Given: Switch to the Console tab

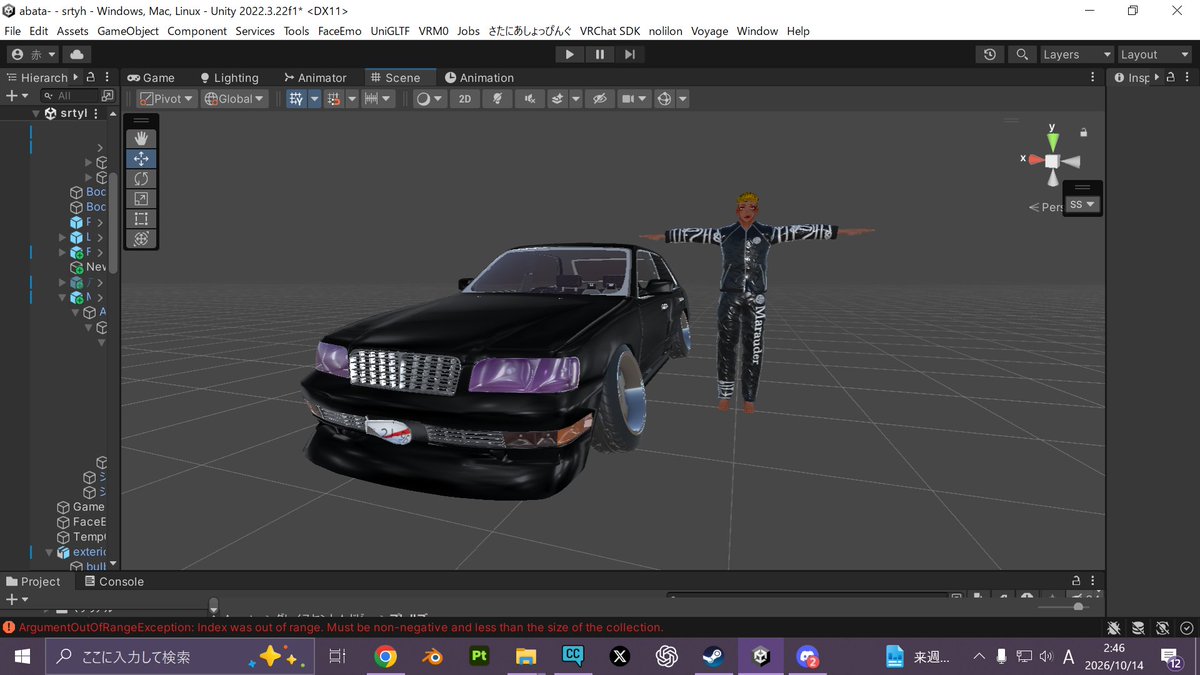Looking at the screenshot, I should 114,581.
